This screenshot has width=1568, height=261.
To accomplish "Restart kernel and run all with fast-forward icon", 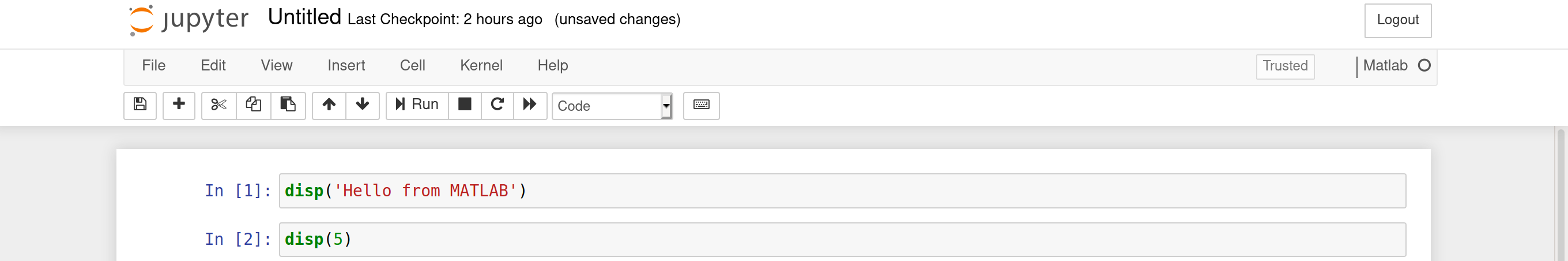I will (x=530, y=106).
